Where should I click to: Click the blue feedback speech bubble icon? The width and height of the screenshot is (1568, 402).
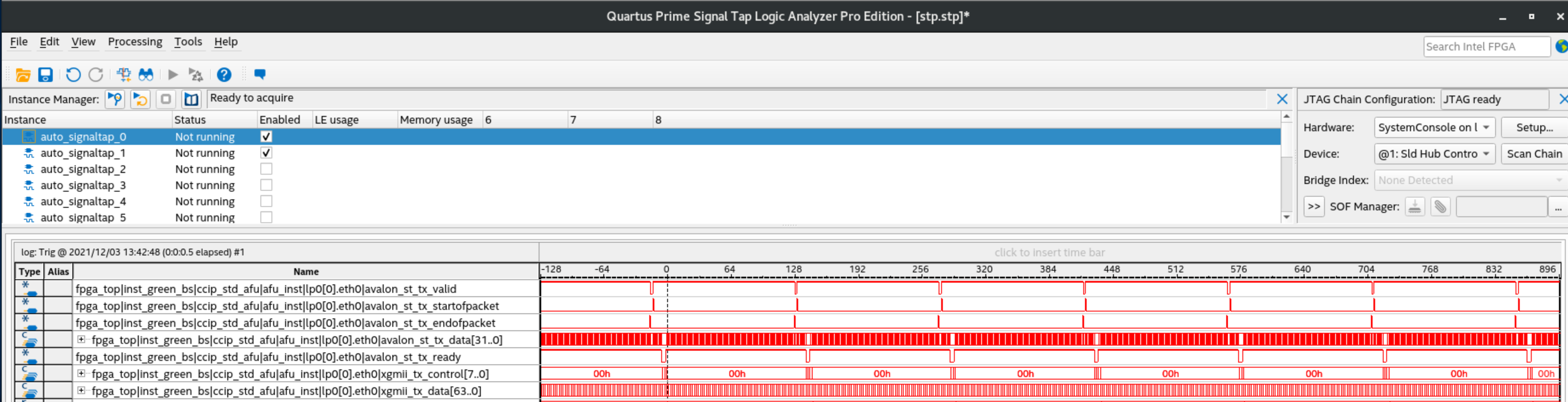[260, 74]
